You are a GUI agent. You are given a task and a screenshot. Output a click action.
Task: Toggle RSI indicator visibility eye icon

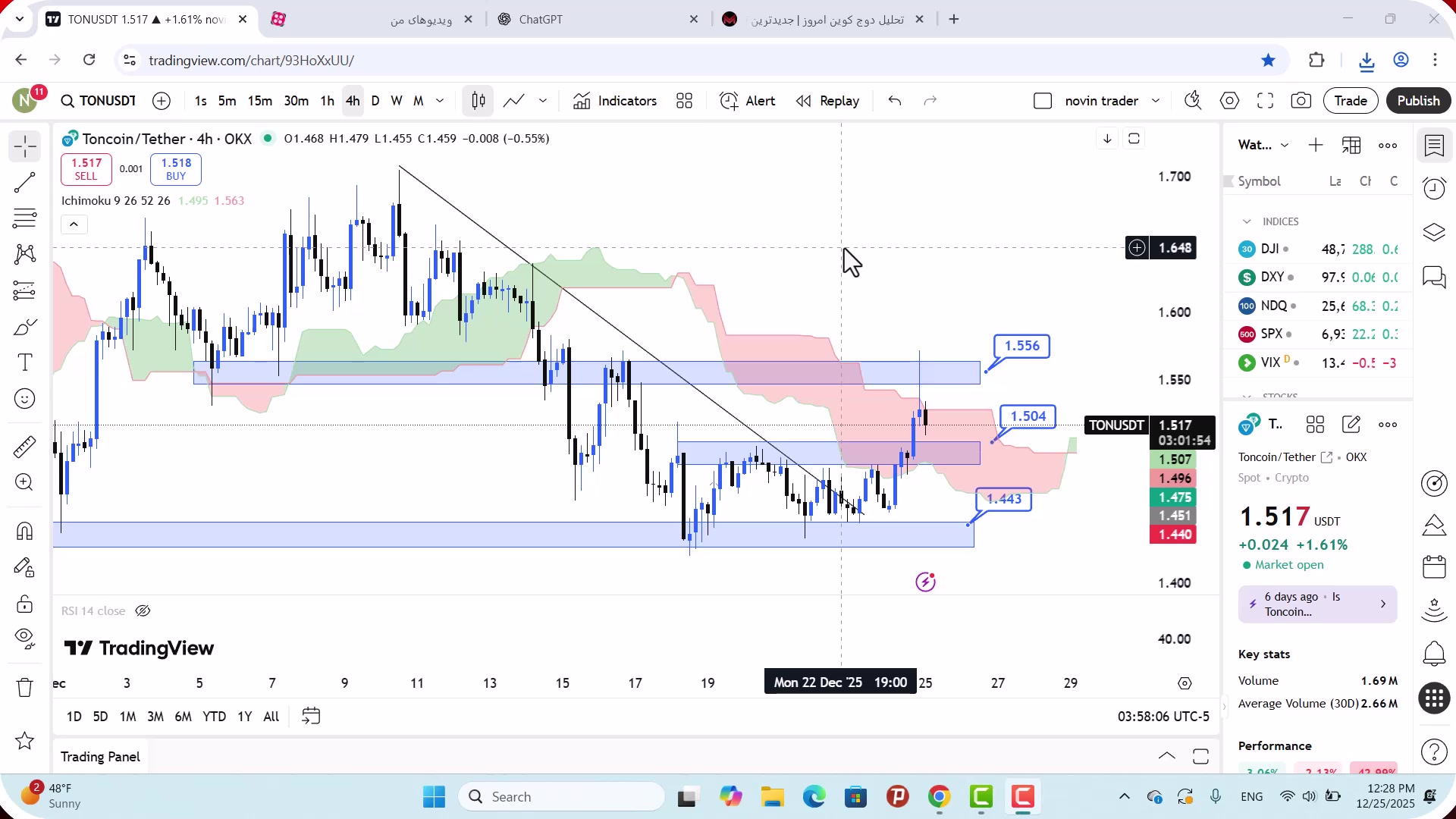coord(143,611)
